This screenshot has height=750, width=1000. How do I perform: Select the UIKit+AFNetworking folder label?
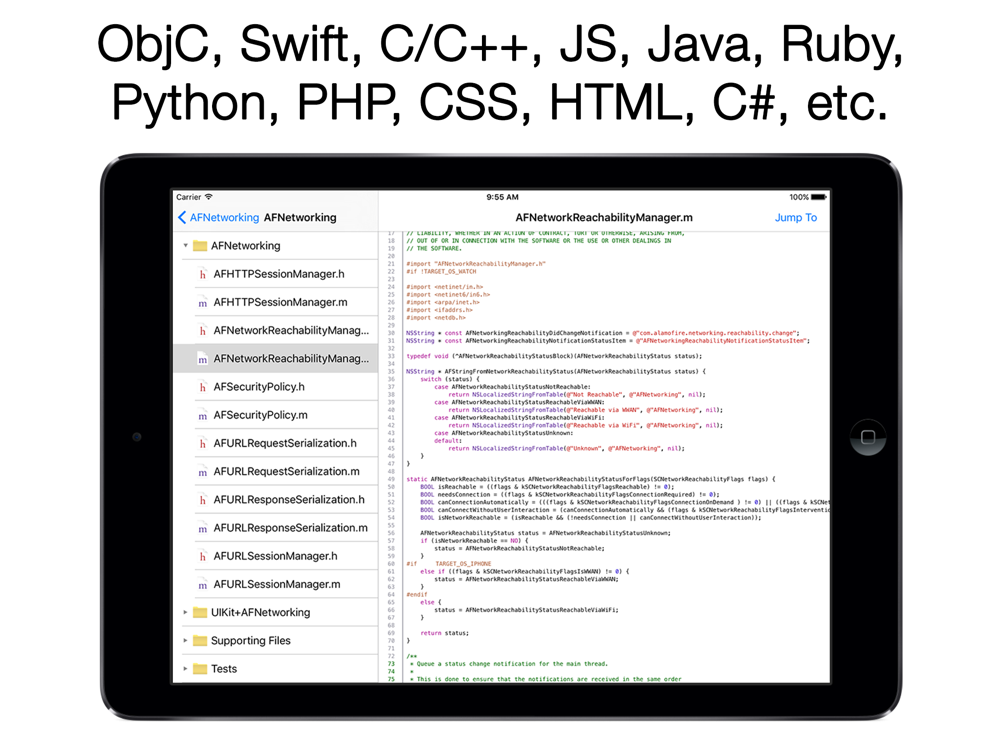[x=260, y=612]
